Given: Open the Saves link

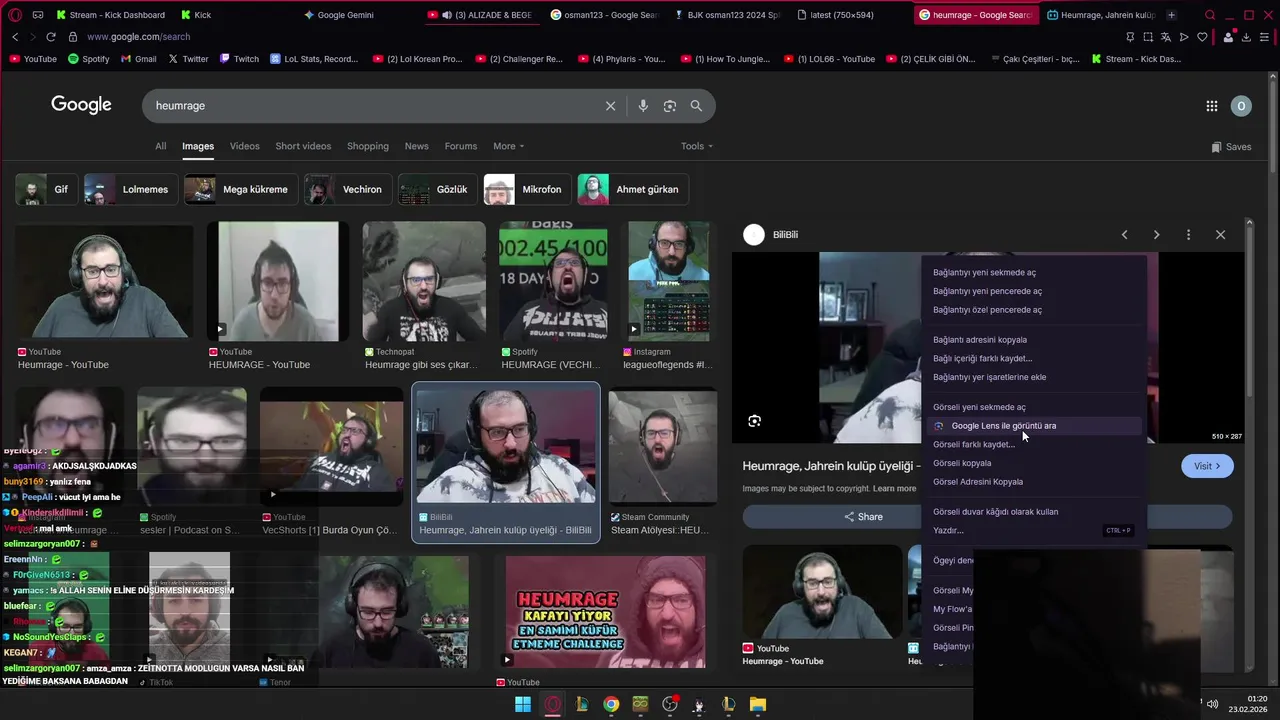Looking at the screenshot, I should click(x=1231, y=147).
